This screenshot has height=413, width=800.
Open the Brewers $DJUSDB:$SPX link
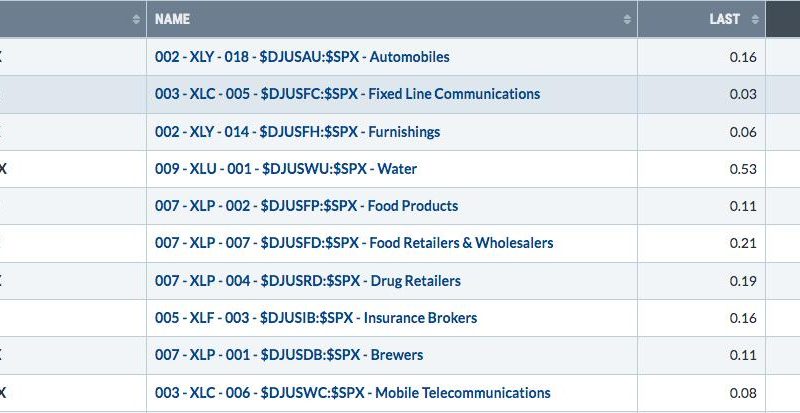[x=289, y=355]
